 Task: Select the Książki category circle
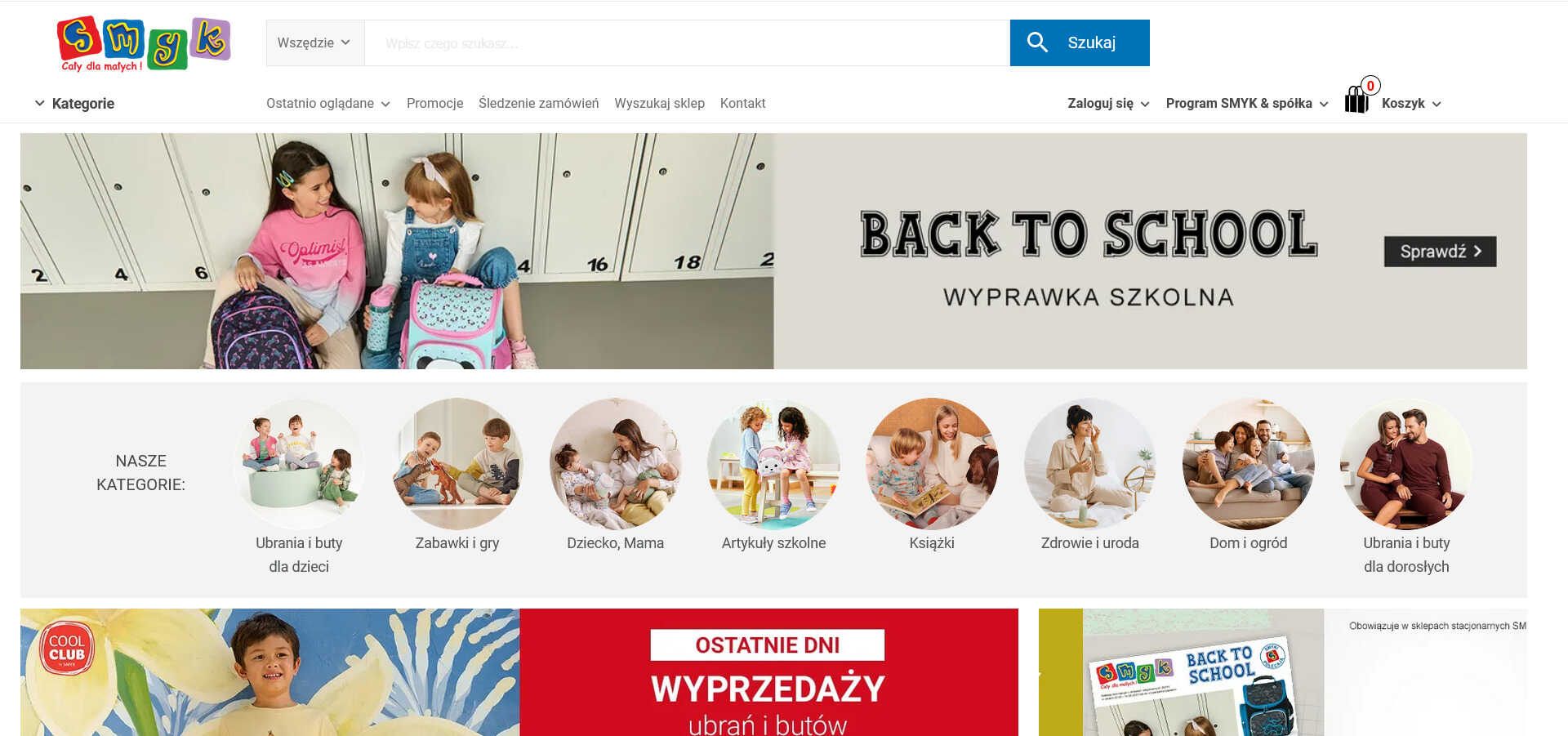[932, 464]
